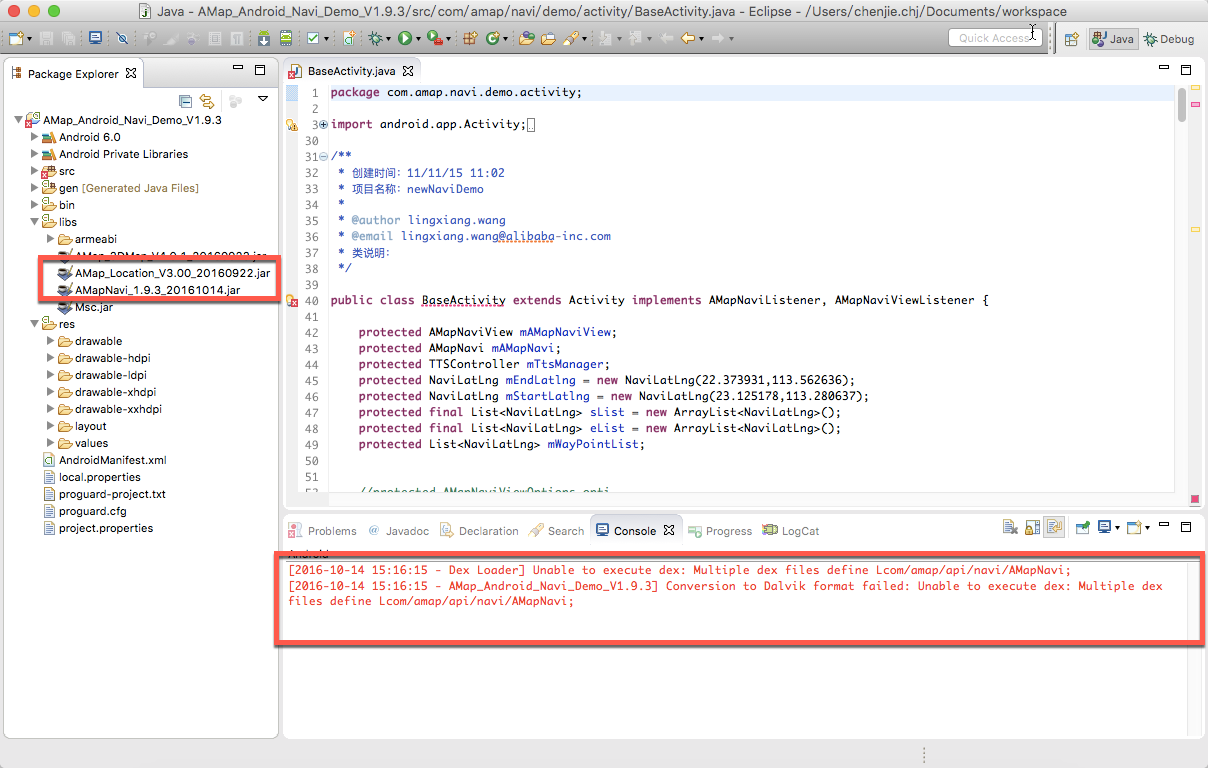1208x768 pixels.
Task: Select the proguard-project.txt file
Action: [x=104, y=494]
